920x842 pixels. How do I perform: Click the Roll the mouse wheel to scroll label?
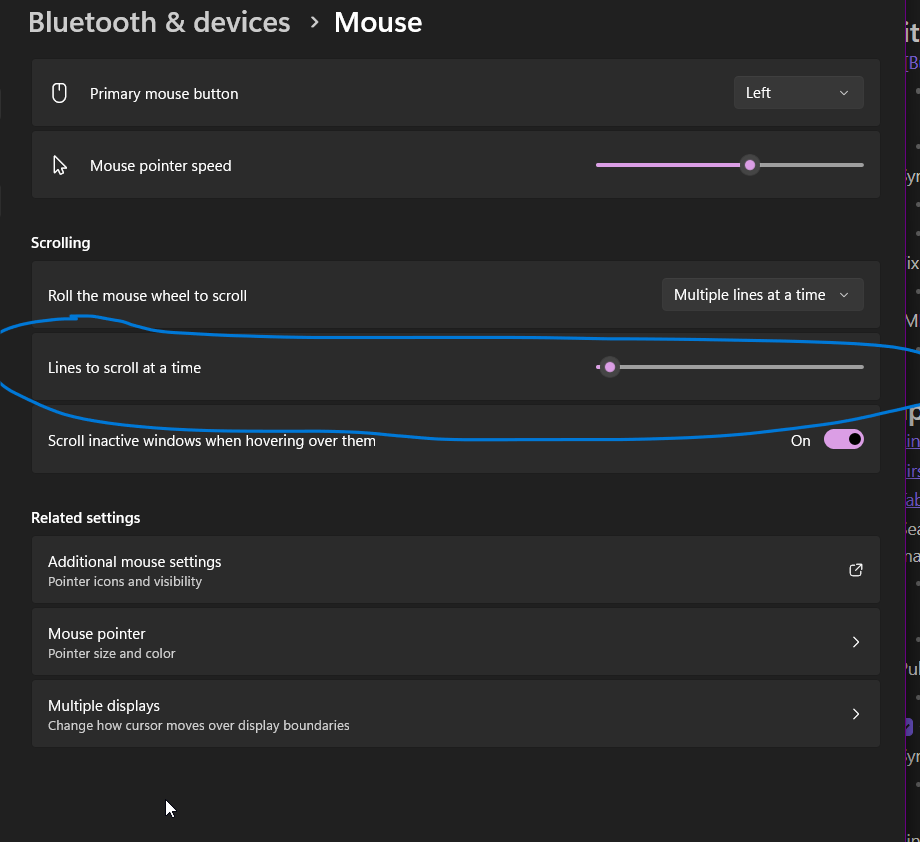pyautogui.click(x=147, y=296)
